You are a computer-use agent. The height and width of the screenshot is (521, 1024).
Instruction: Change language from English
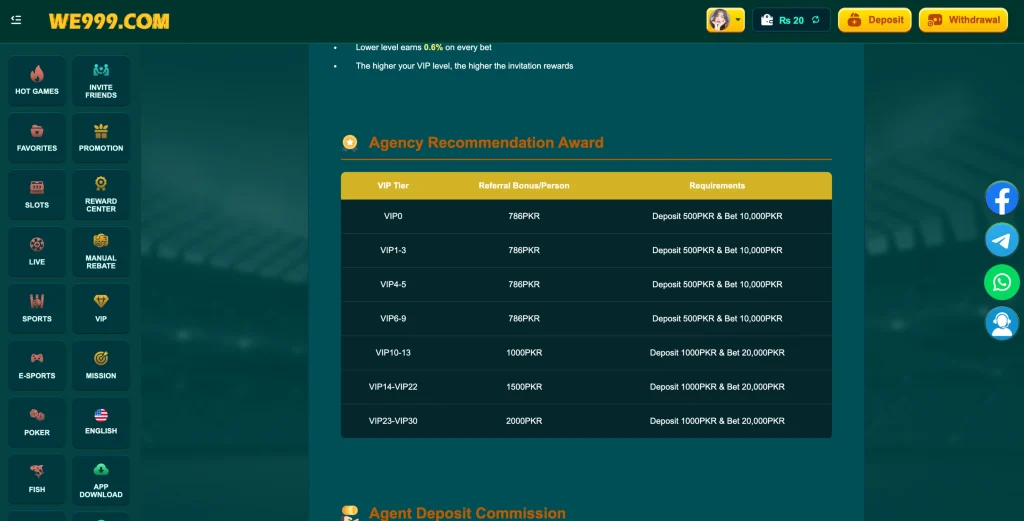pyautogui.click(x=101, y=422)
